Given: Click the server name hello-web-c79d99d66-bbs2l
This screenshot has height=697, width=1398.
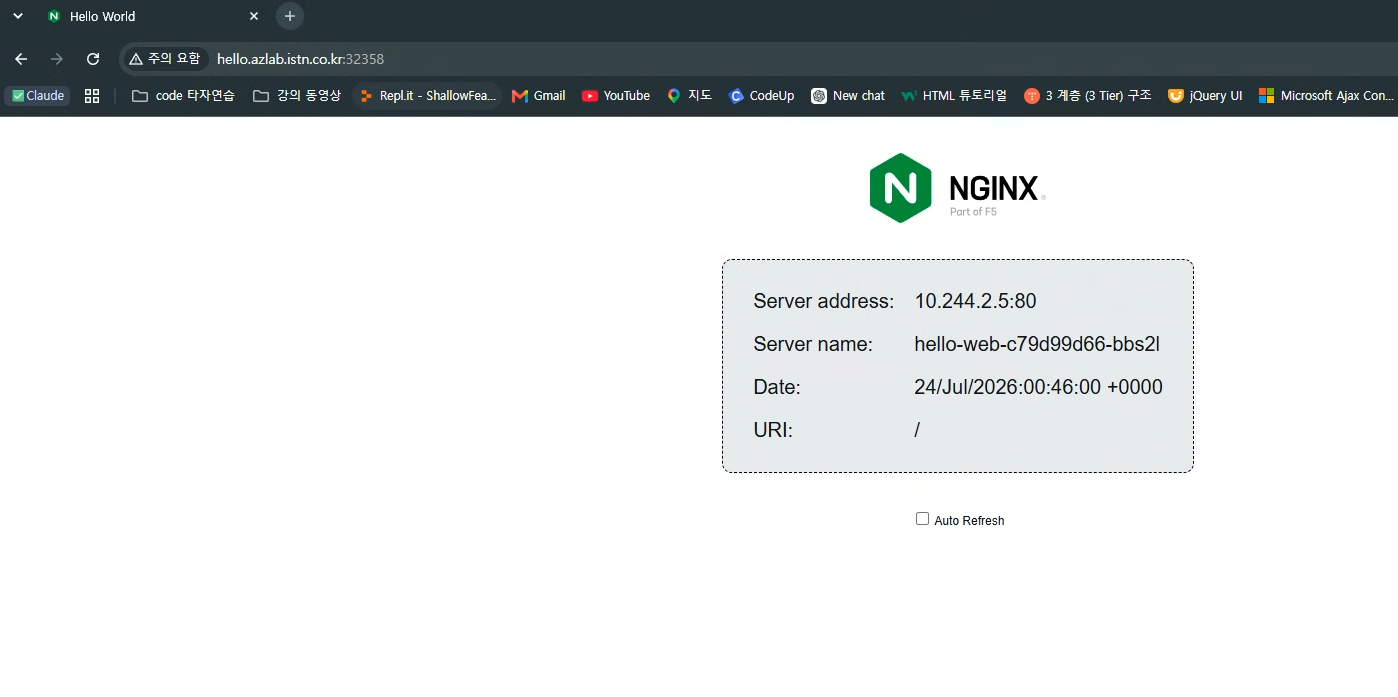Looking at the screenshot, I should 1037,344.
